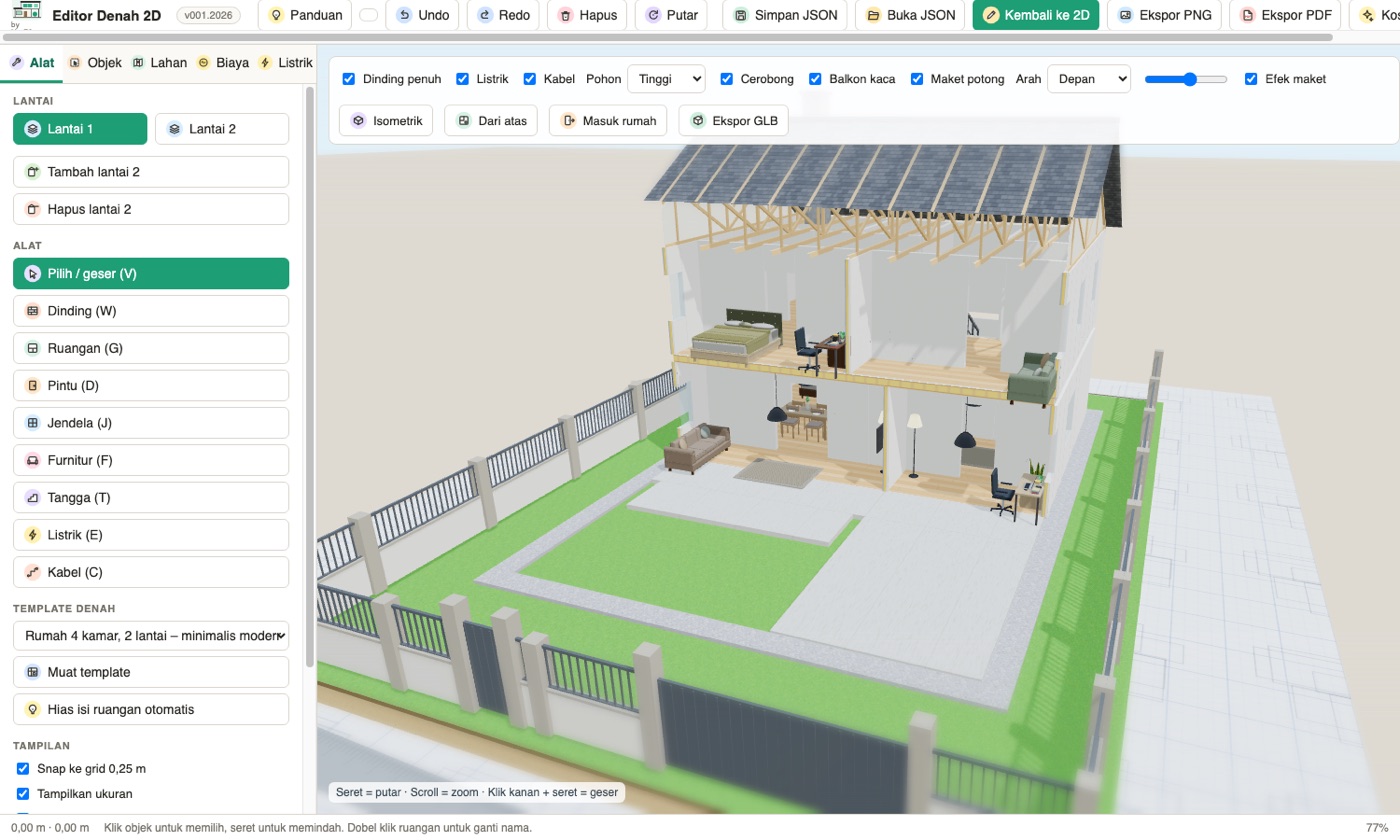Switch to the Objek tab
This screenshot has width=1400, height=840.
pos(95,62)
